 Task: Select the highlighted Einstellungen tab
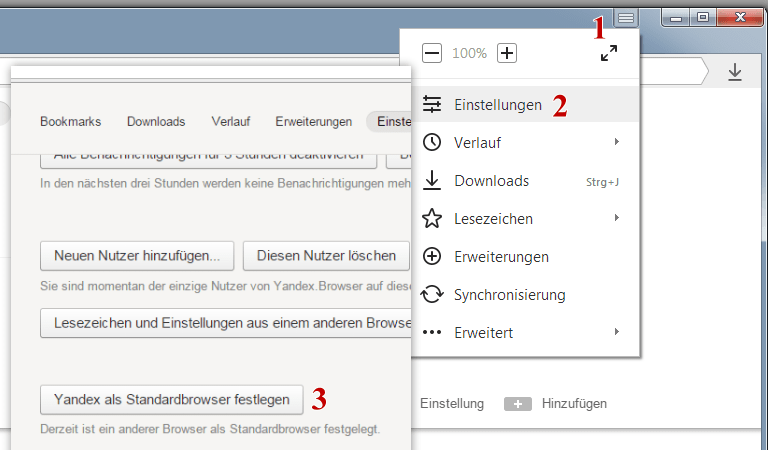(389, 121)
